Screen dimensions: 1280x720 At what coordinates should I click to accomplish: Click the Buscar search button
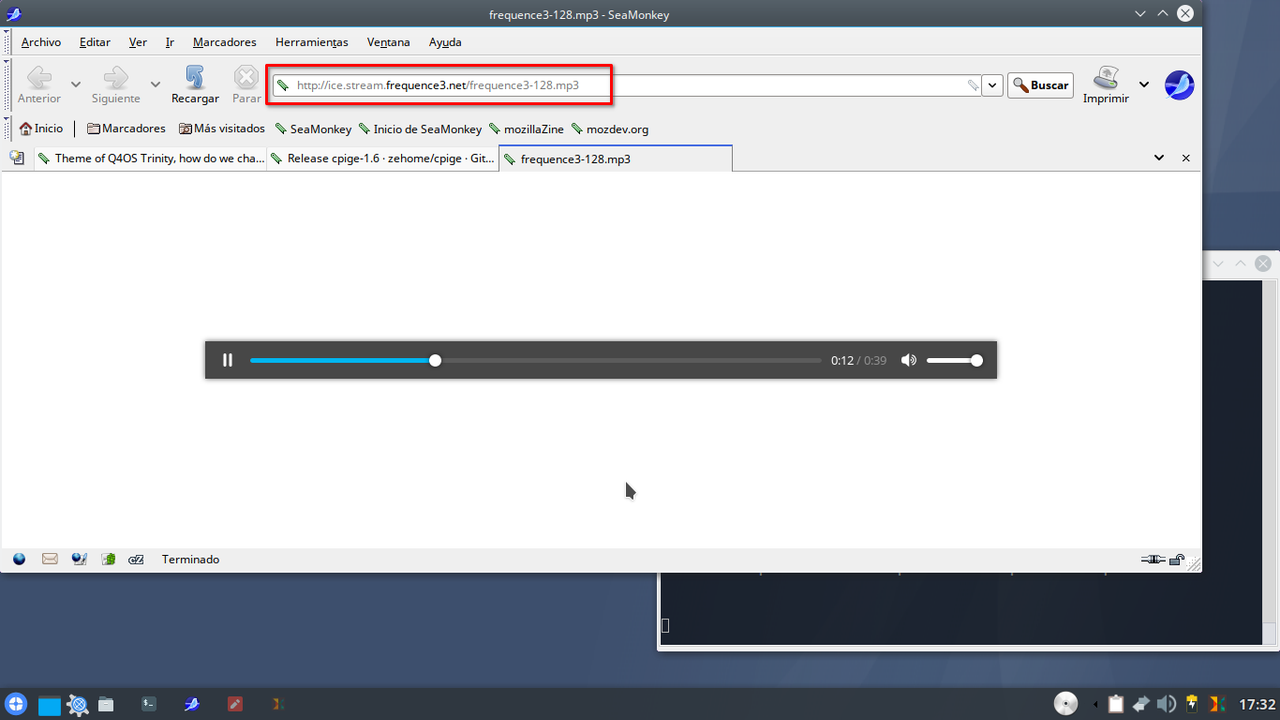tap(1040, 85)
